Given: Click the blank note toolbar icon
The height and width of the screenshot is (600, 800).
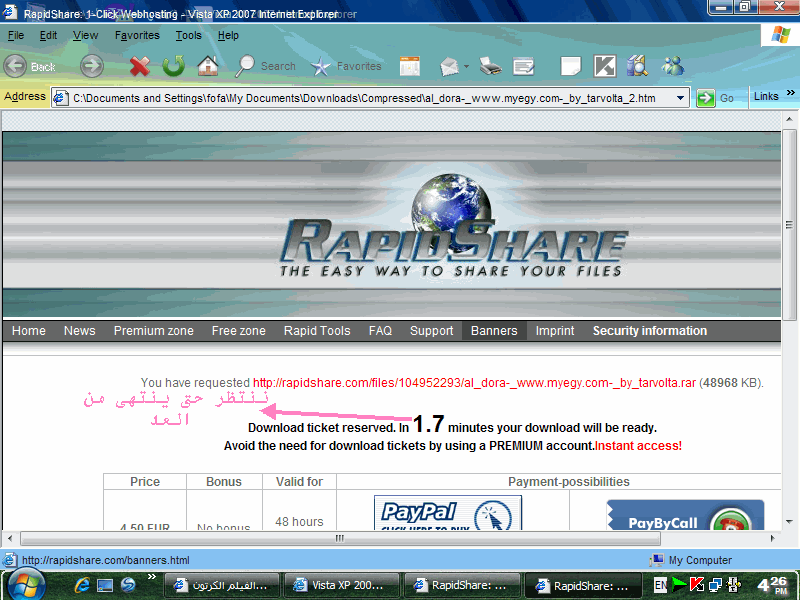Looking at the screenshot, I should click(x=570, y=66).
